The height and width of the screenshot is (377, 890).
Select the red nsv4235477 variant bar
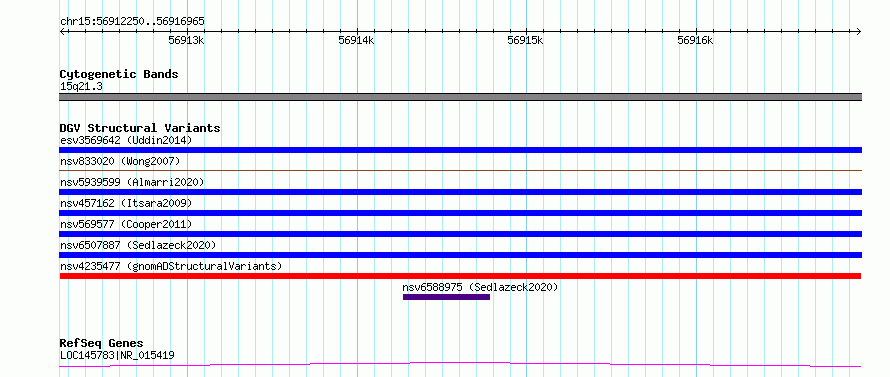(460, 276)
